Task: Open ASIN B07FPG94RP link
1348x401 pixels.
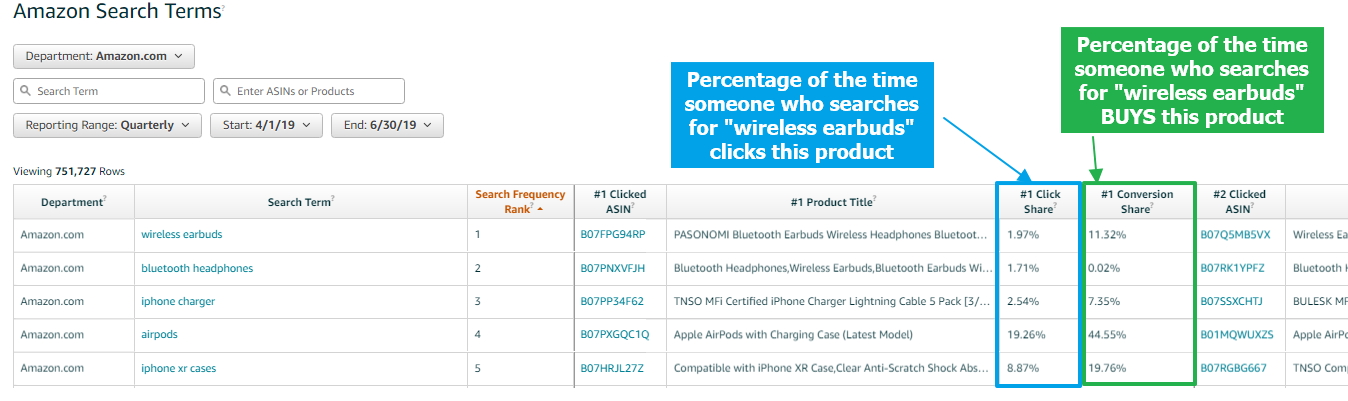Action: click(613, 235)
